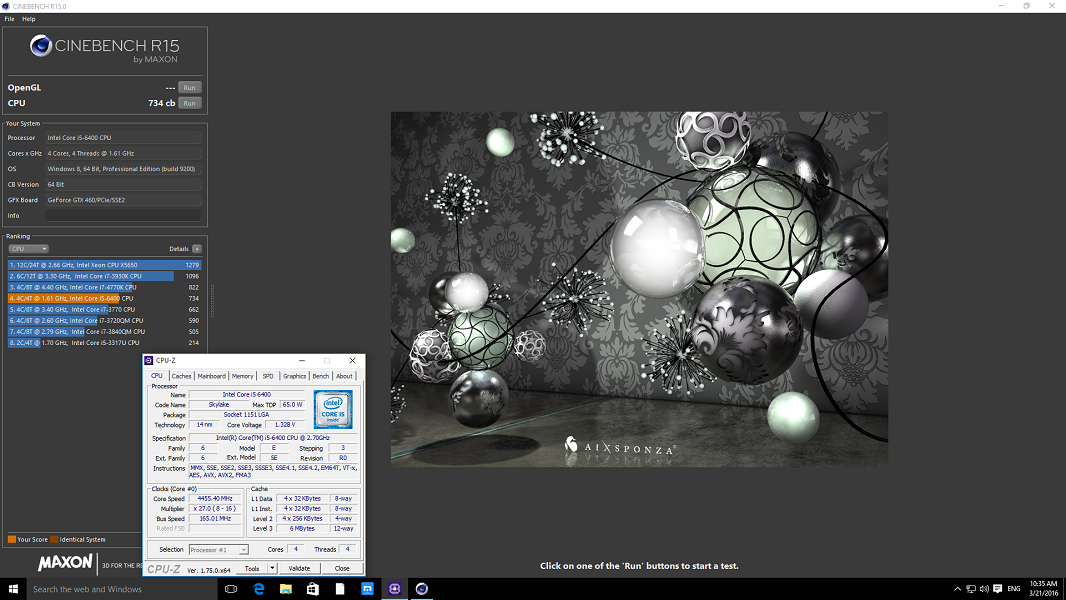Open Task View from the taskbar
This screenshot has width=1066, height=600.
[x=231, y=589]
